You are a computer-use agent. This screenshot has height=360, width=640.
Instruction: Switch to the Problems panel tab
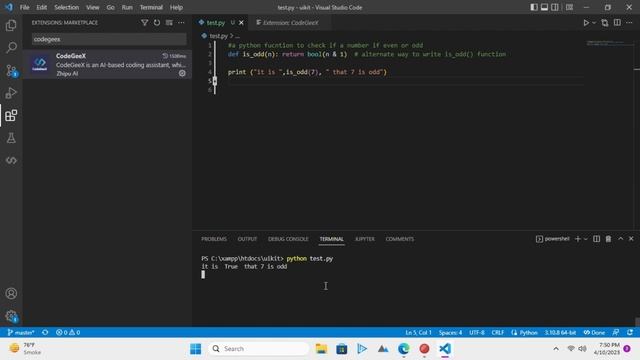coord(214,239)
